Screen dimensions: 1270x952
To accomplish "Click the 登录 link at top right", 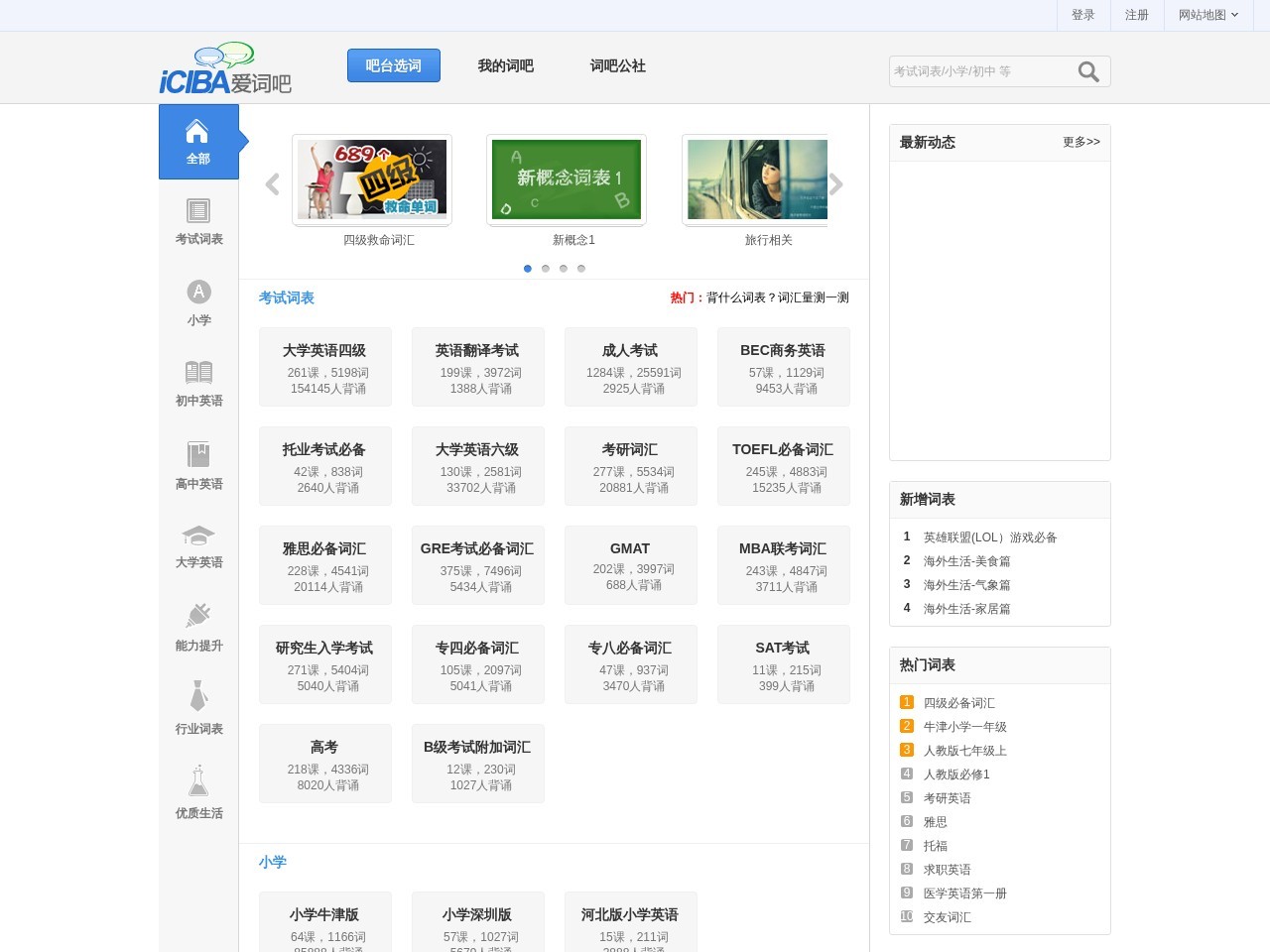I will coord(1082,15).
